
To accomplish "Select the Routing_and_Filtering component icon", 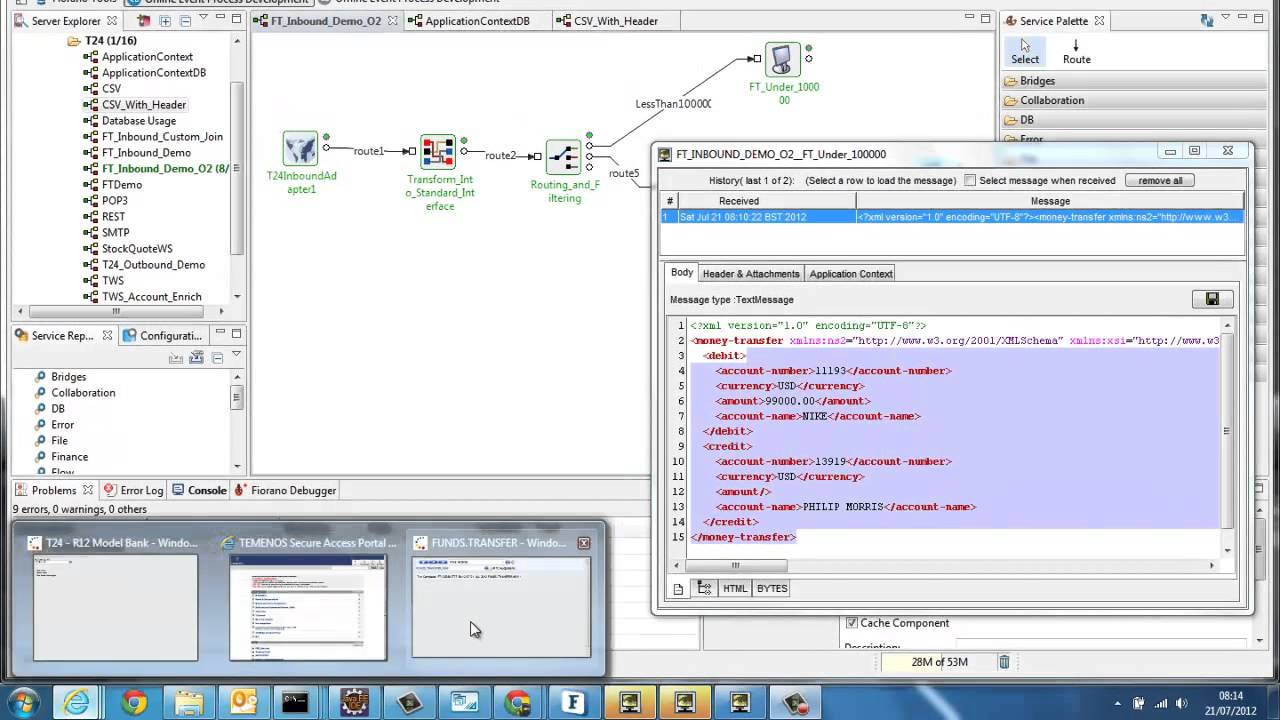I will coord(563,157).
